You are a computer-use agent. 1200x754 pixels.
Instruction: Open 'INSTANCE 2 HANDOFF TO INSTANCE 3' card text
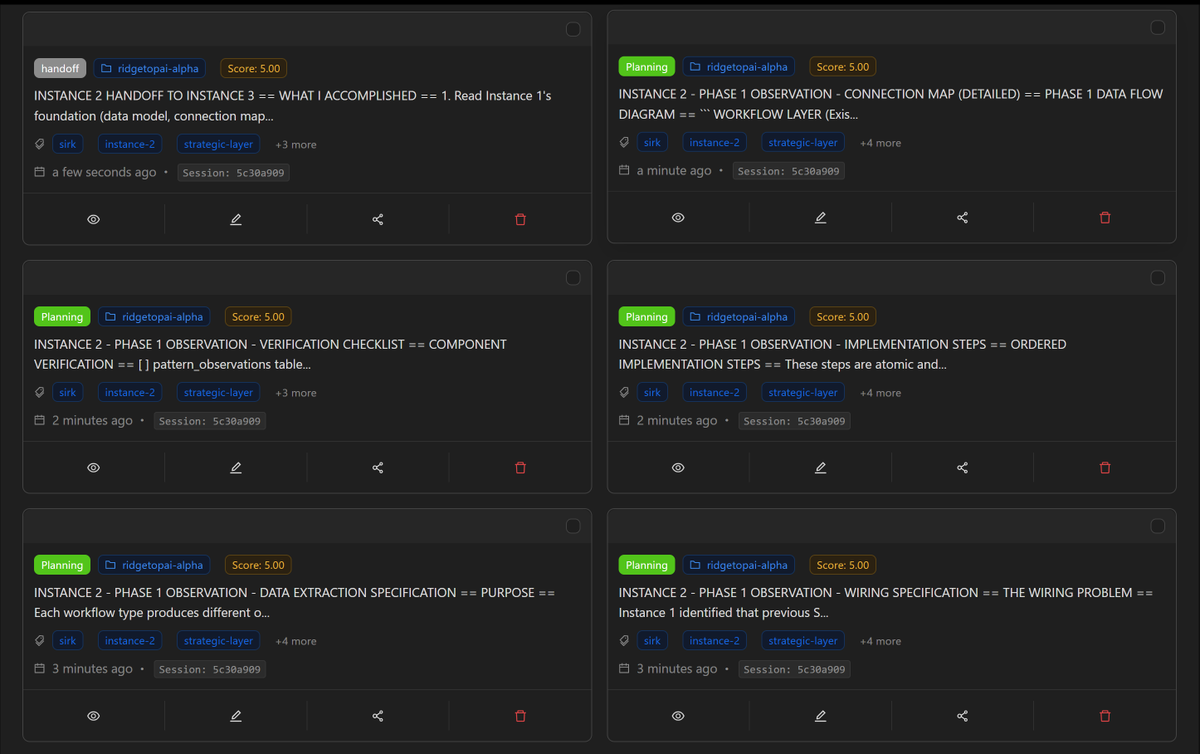coord(293,106)
